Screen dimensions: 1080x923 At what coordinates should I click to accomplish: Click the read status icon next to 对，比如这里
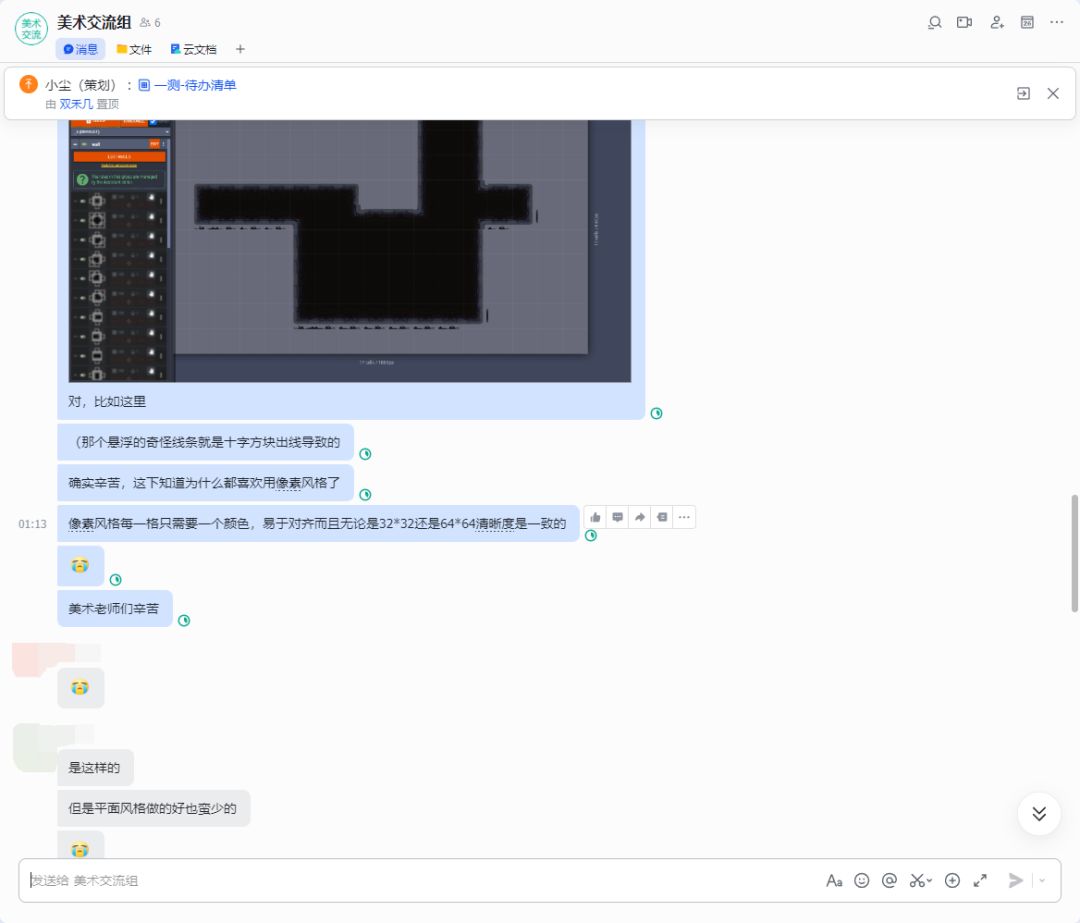tap(656, 413)
